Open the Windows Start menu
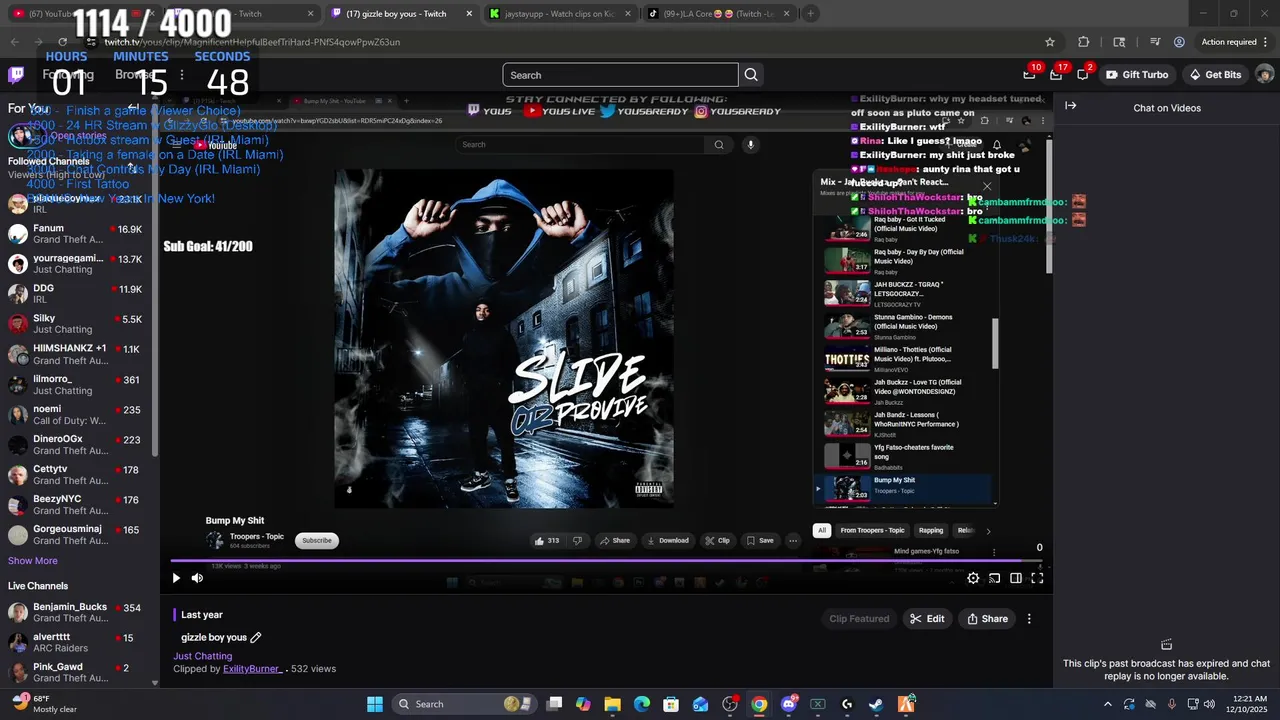Viewport: 1280px width, 720px height. [x=374, y=704]
